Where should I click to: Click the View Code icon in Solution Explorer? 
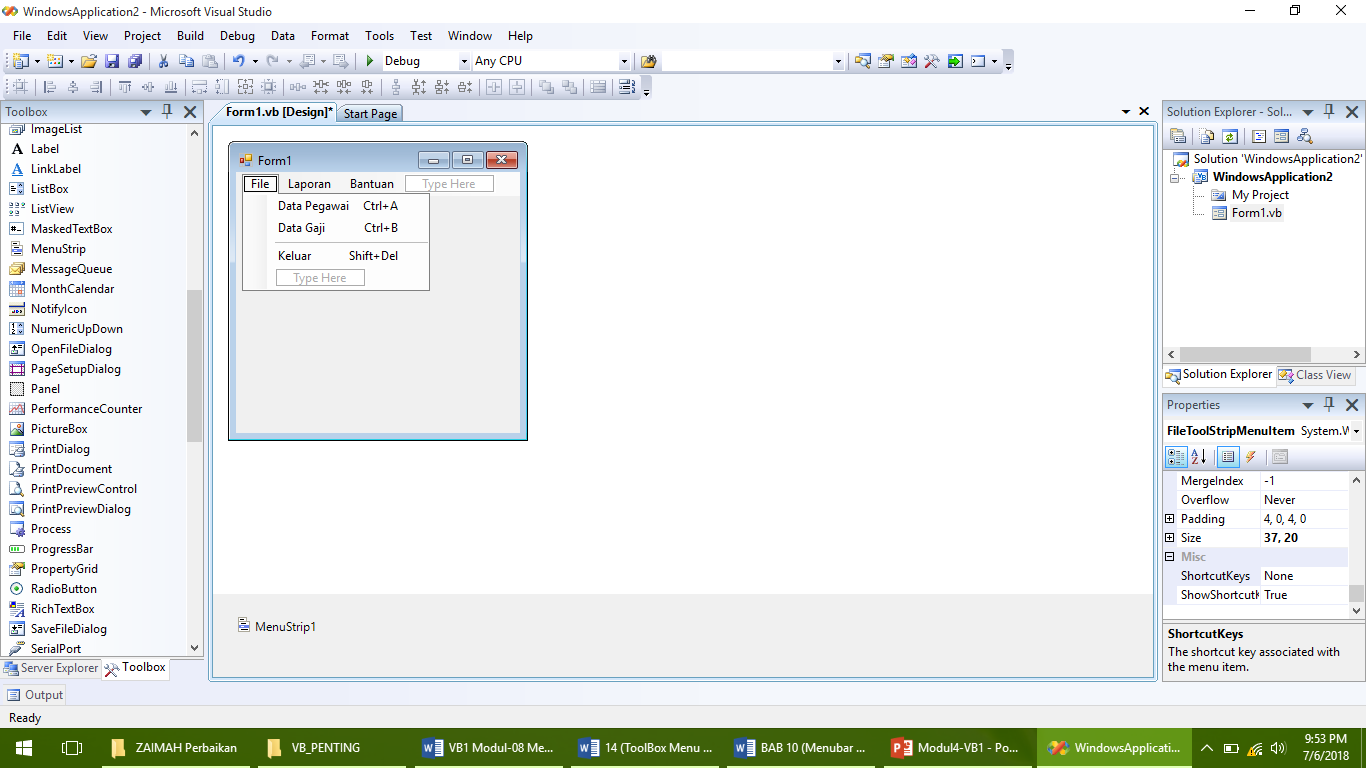[1258, 136]
